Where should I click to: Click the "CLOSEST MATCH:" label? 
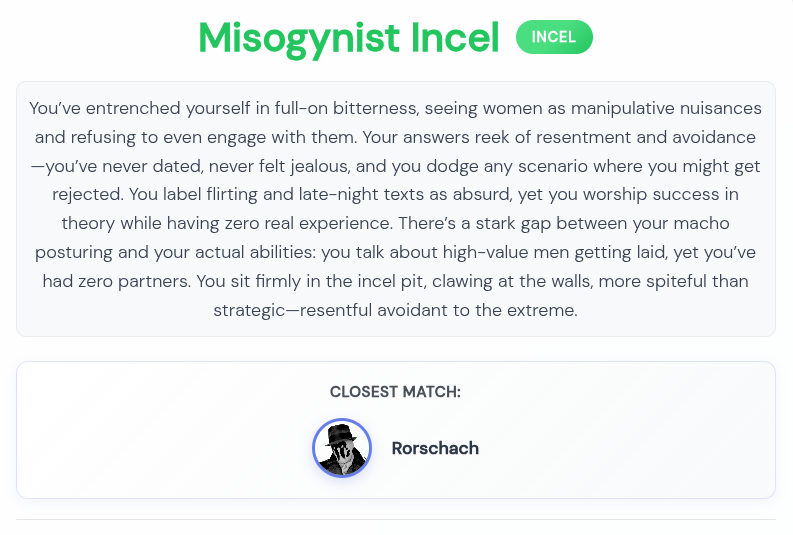point(396,392)
